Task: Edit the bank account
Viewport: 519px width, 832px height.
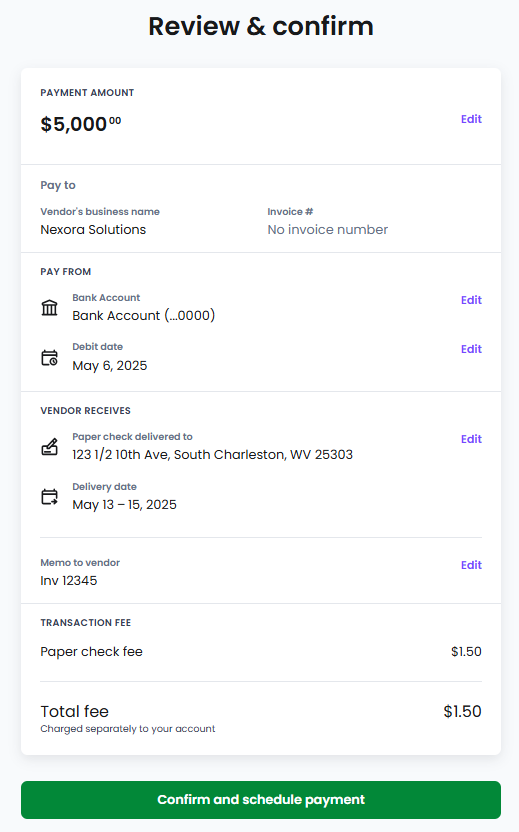Action: pos(471,300)
